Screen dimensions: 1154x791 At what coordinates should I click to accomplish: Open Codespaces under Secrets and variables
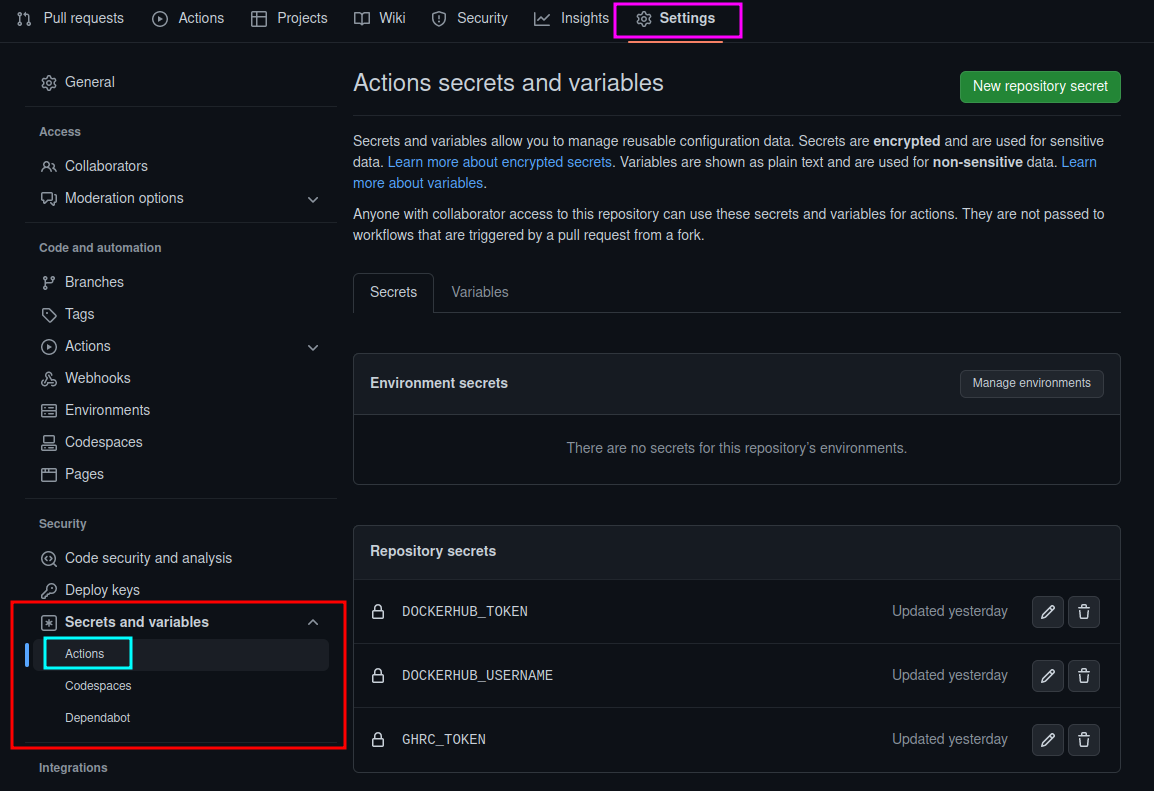[x=98, y=686]
